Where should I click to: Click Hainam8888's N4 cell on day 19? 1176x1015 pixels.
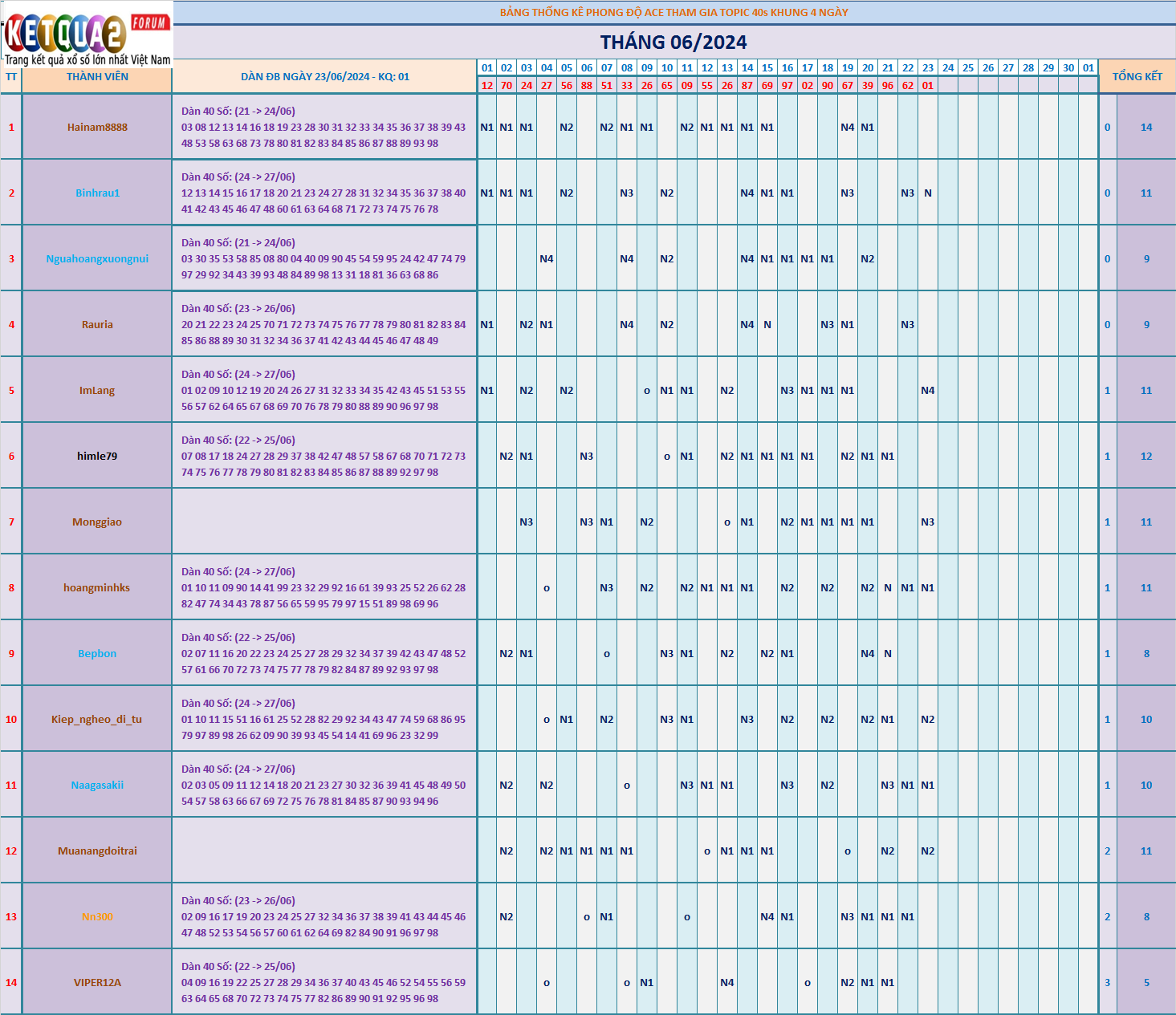[x=848, y=127]
